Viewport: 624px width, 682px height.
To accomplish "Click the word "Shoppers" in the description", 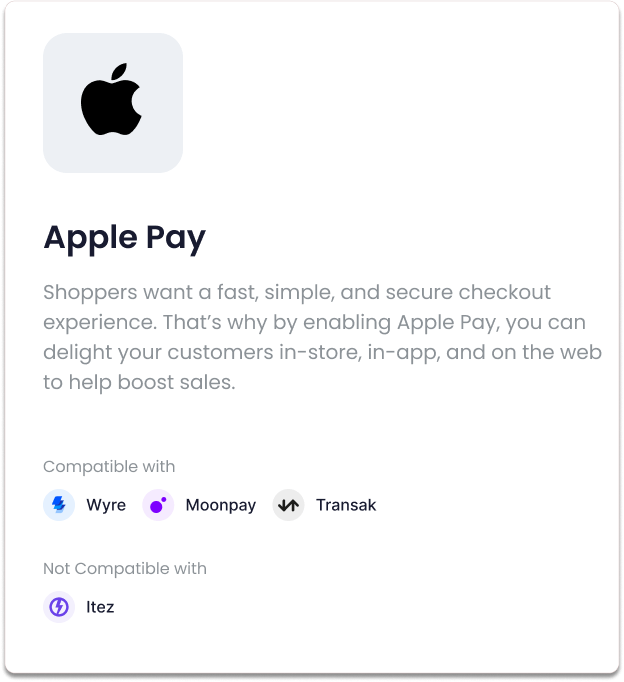I will (90, 293).
